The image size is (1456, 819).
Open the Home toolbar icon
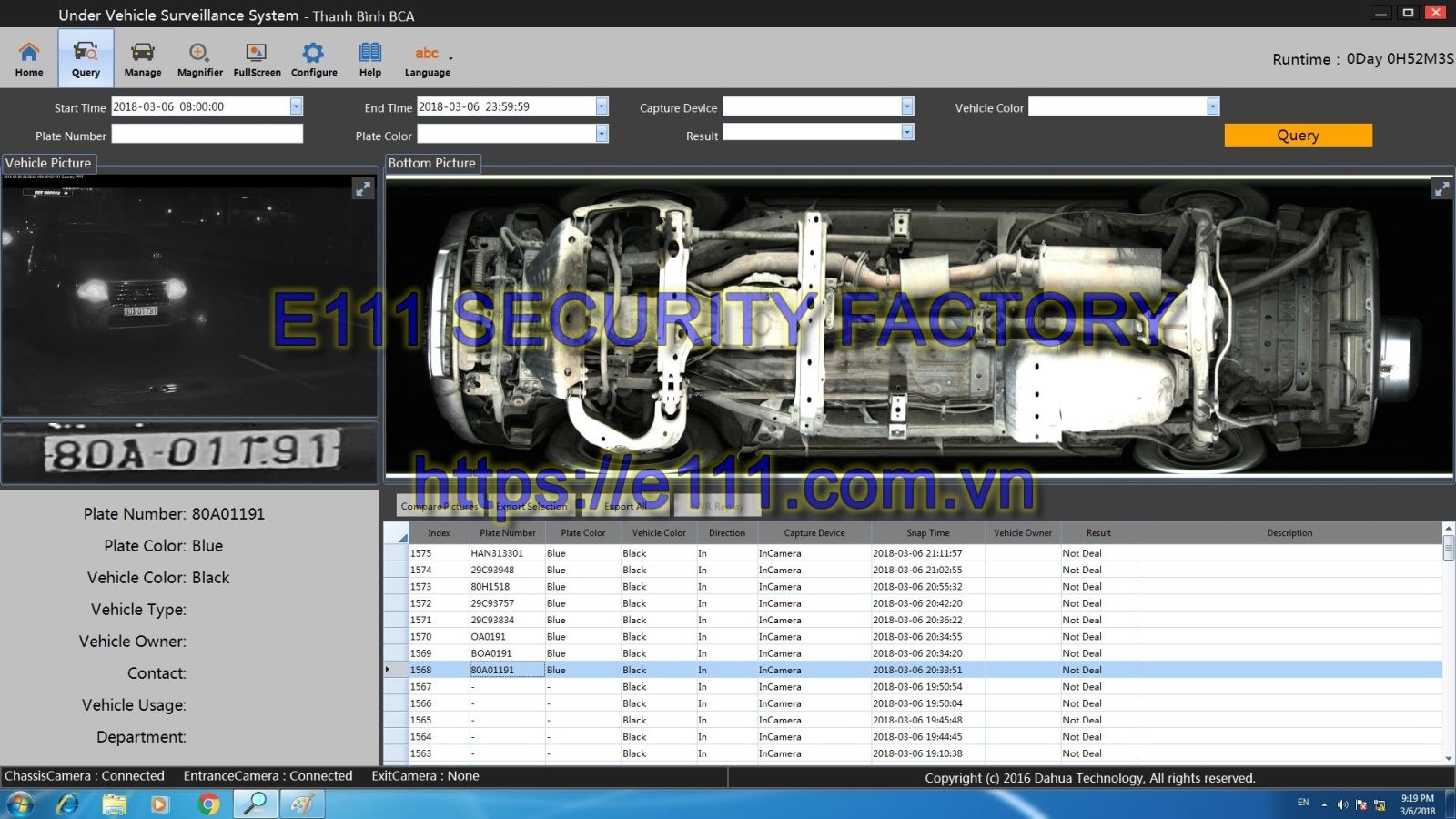(29, 58)
